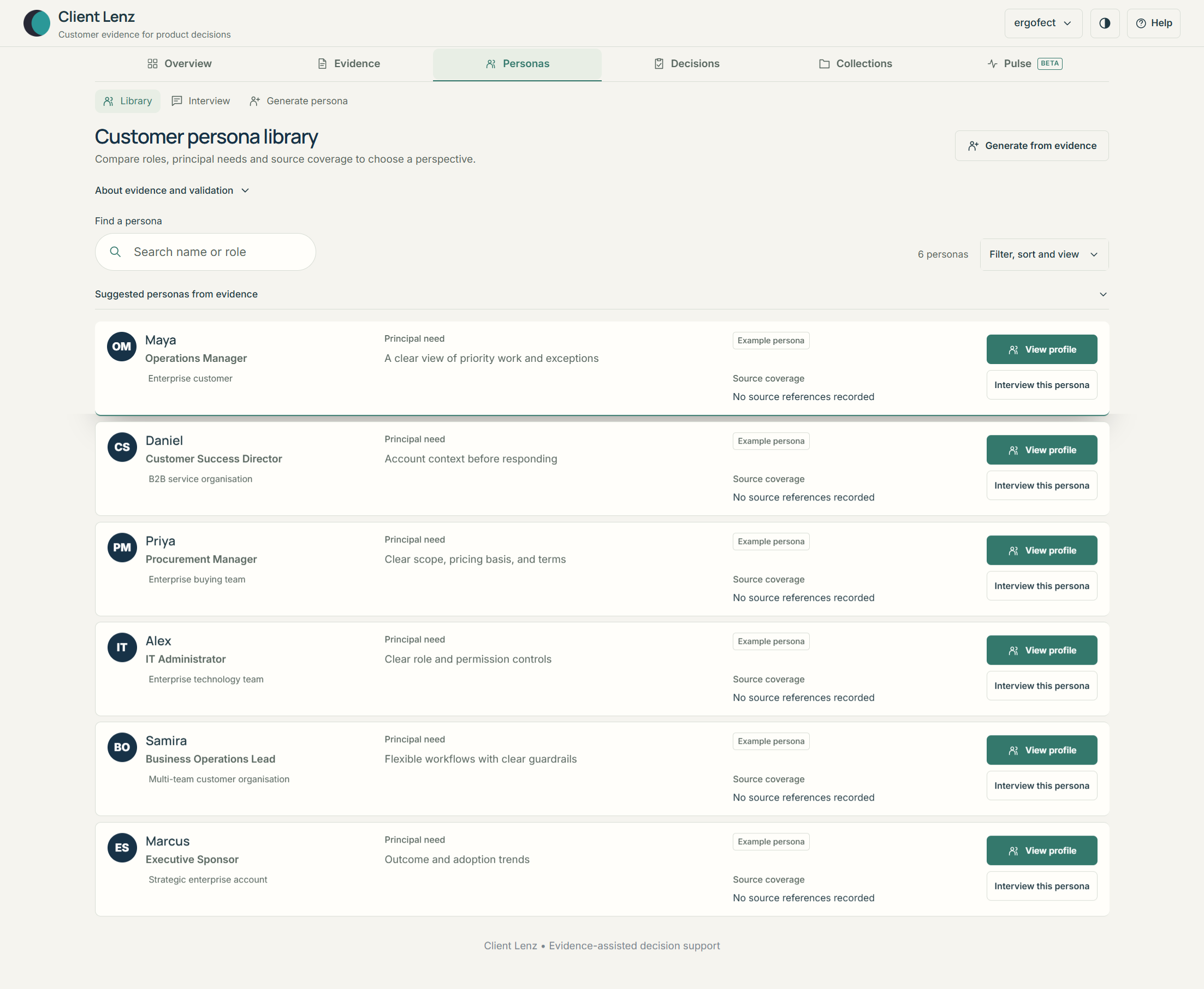
Task: Click the magnifier search icon
Action: point(115,252)
